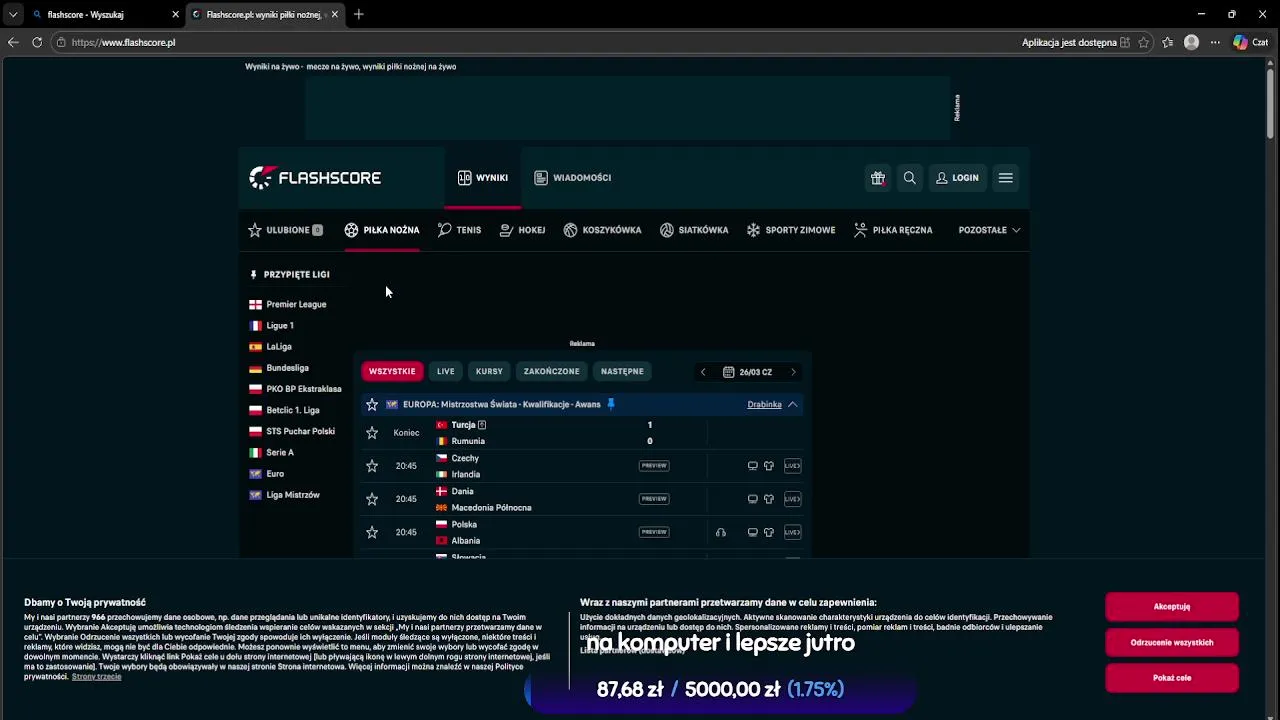Select SPORTY ZIMOWE category

(791, 230)
